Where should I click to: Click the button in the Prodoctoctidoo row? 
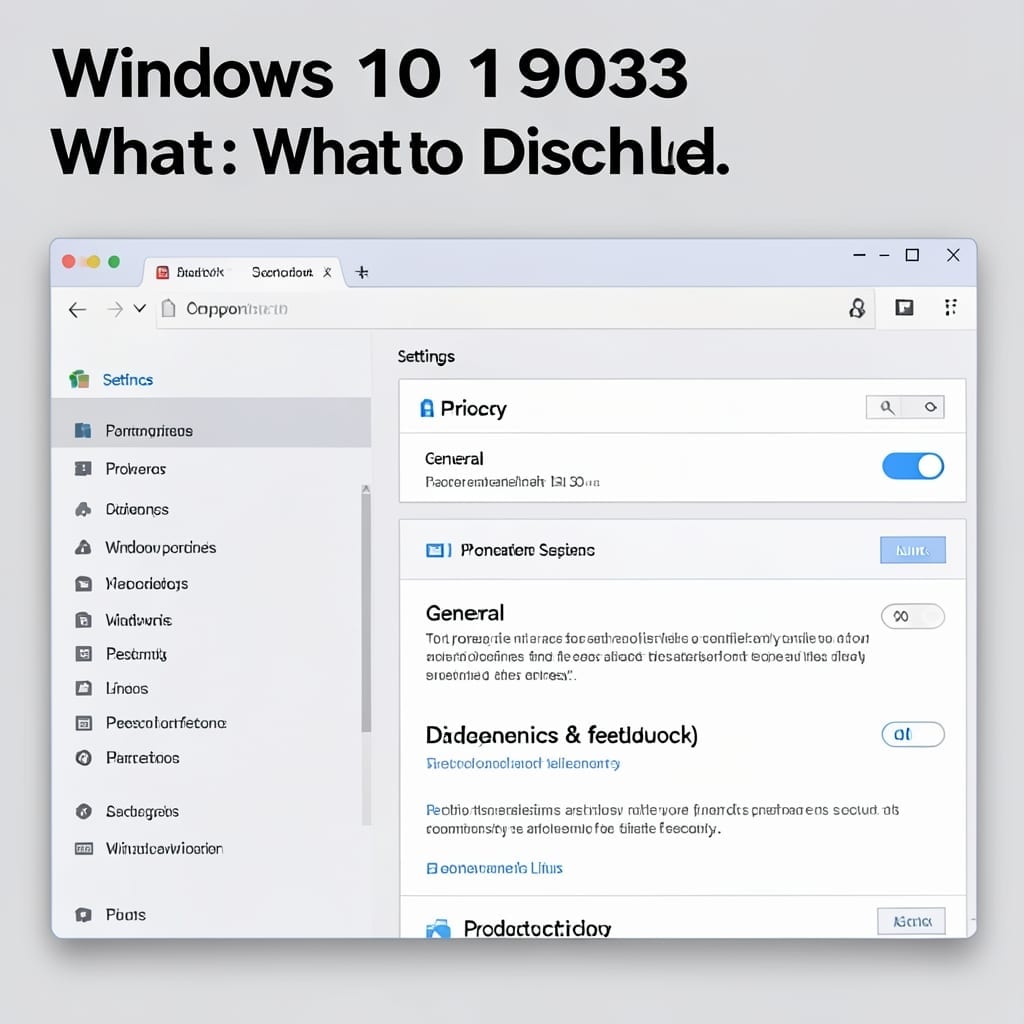(911, 921)
